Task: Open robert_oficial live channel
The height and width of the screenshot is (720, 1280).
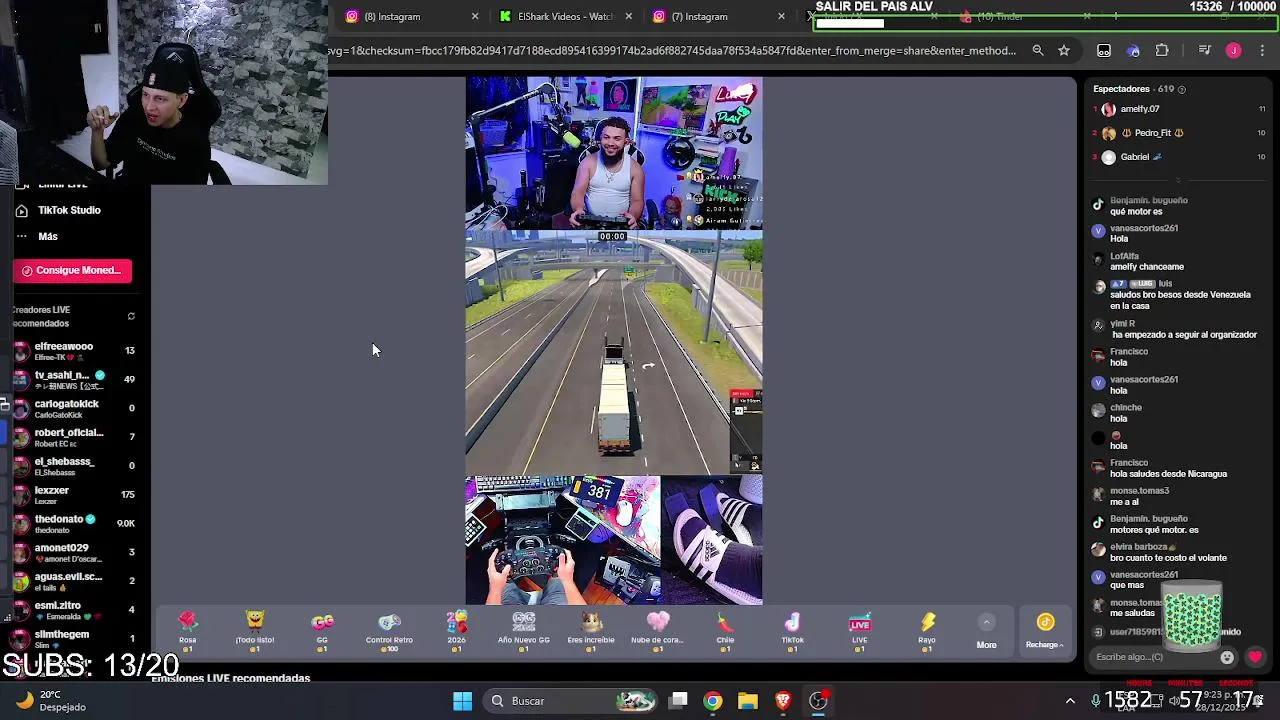Action: click(75, 437)
